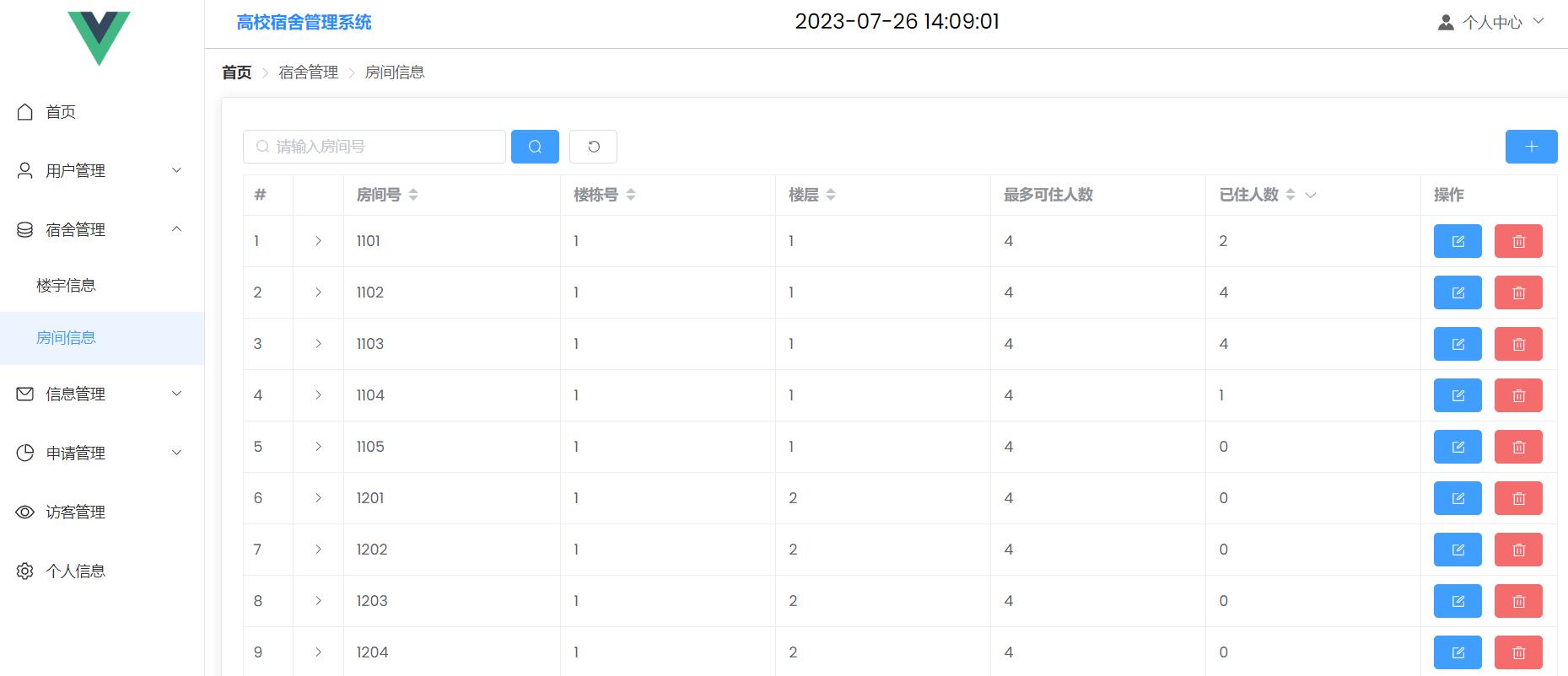This screenshot has height=676, width=1568.
Task: Delete room 1104 row
Action: [x=1518, y=395]
